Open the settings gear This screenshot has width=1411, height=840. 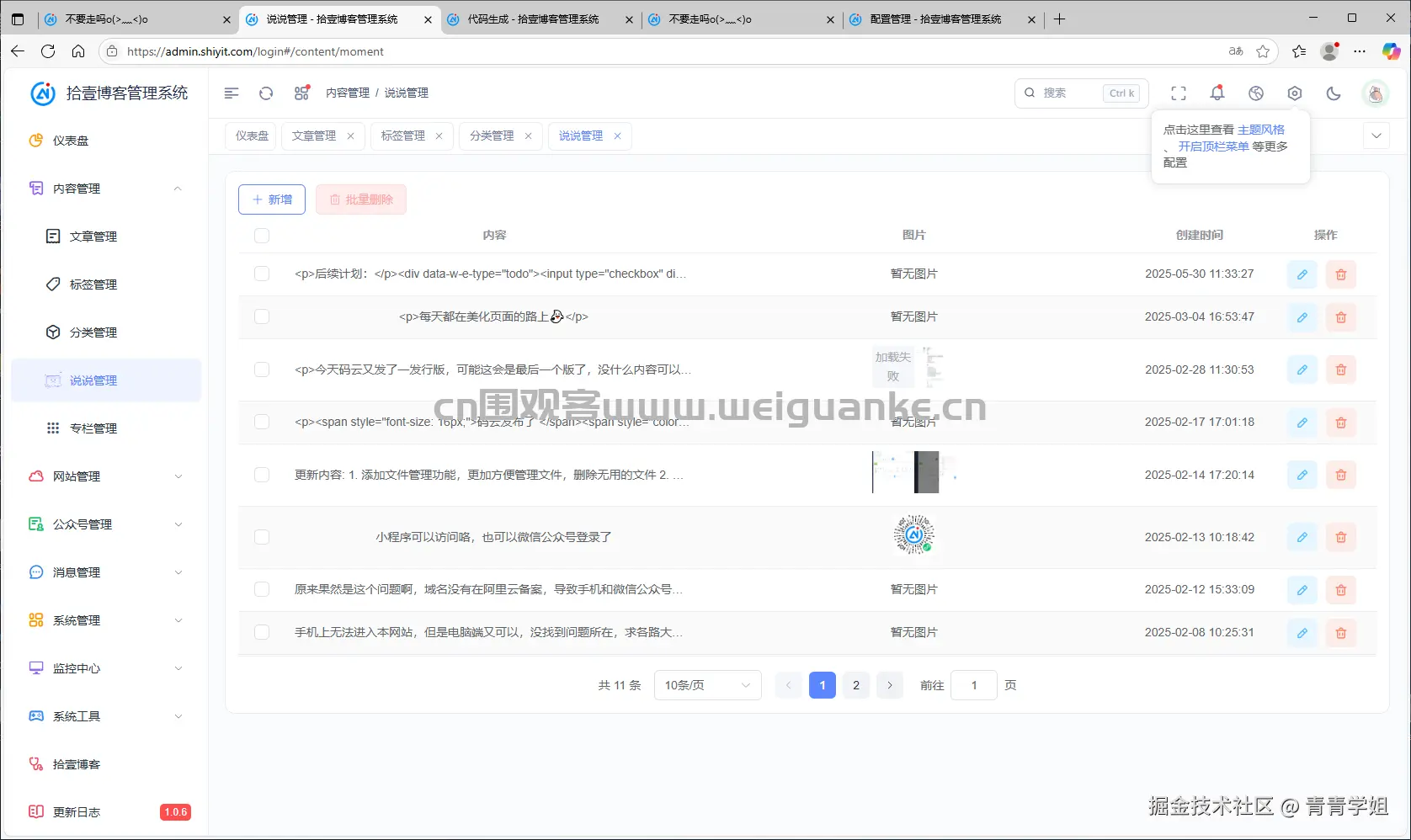click(x=1295, y=93)
